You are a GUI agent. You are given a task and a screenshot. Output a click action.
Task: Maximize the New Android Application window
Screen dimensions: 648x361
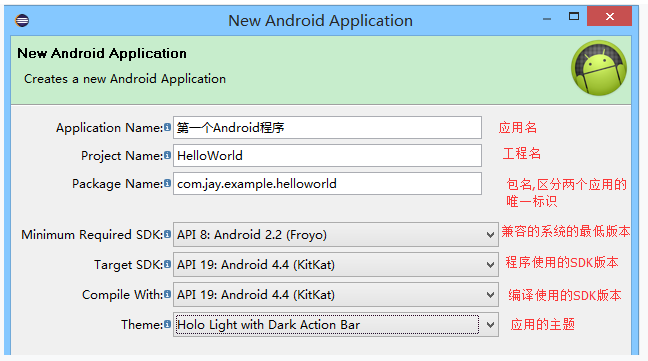(574, 17)
